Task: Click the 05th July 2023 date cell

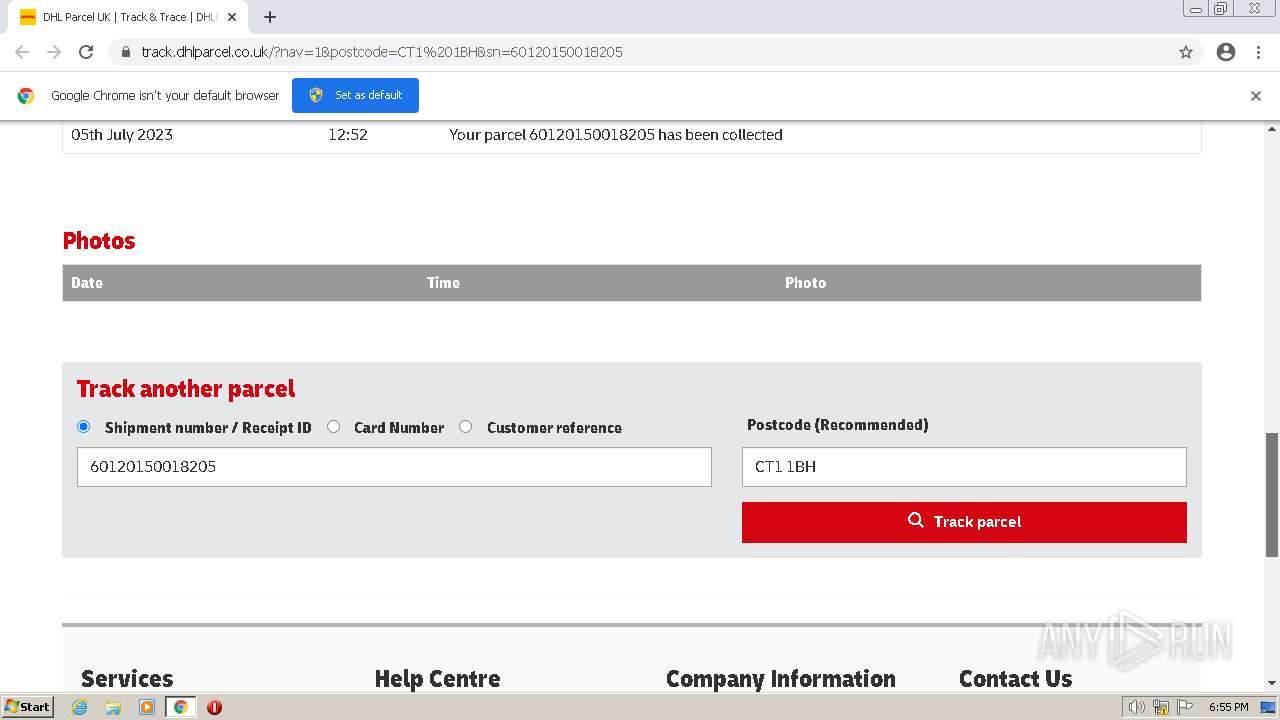Action: pos(122,135)
